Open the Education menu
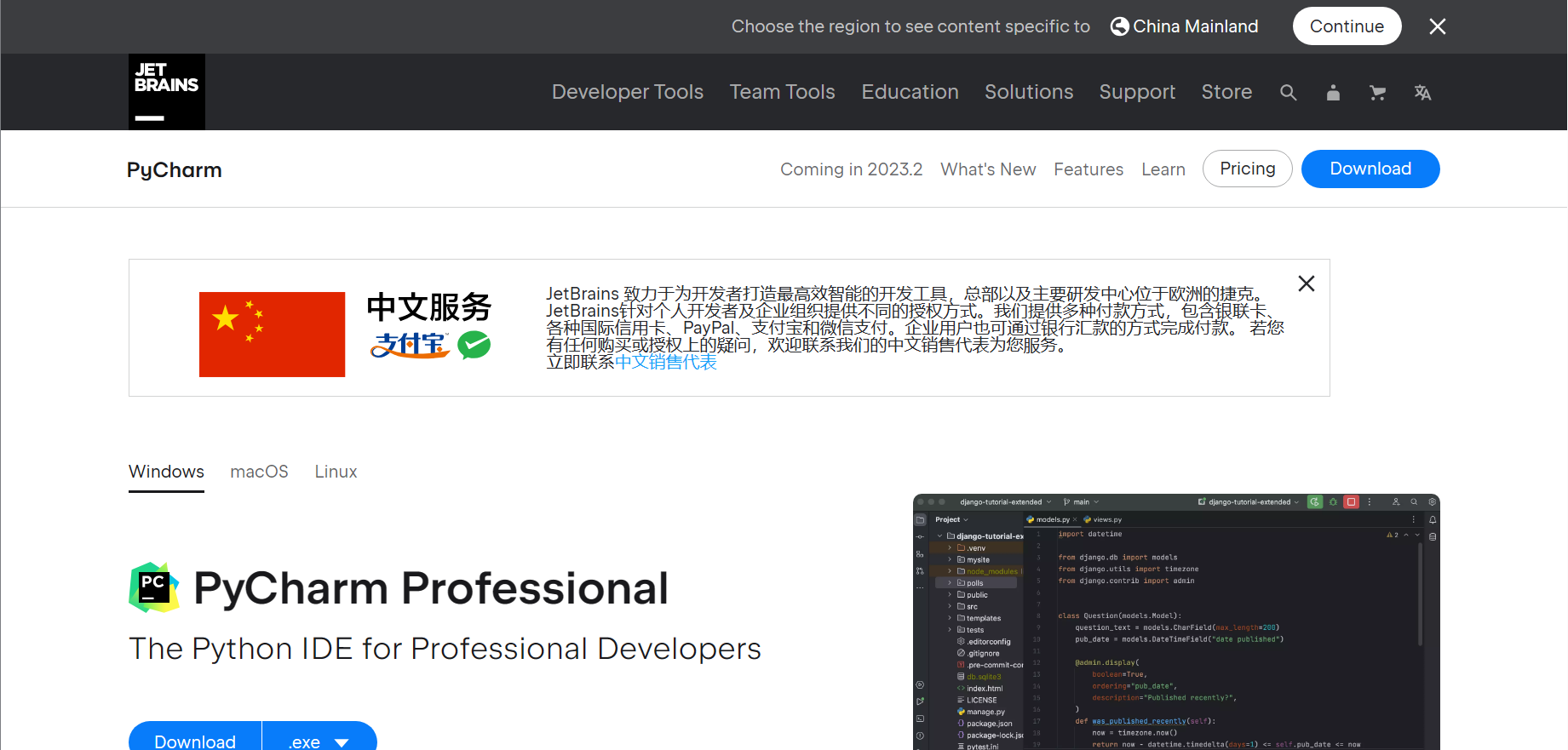Image resolution: width=1568 pixels, height=750 pixels. pos(910,92)
